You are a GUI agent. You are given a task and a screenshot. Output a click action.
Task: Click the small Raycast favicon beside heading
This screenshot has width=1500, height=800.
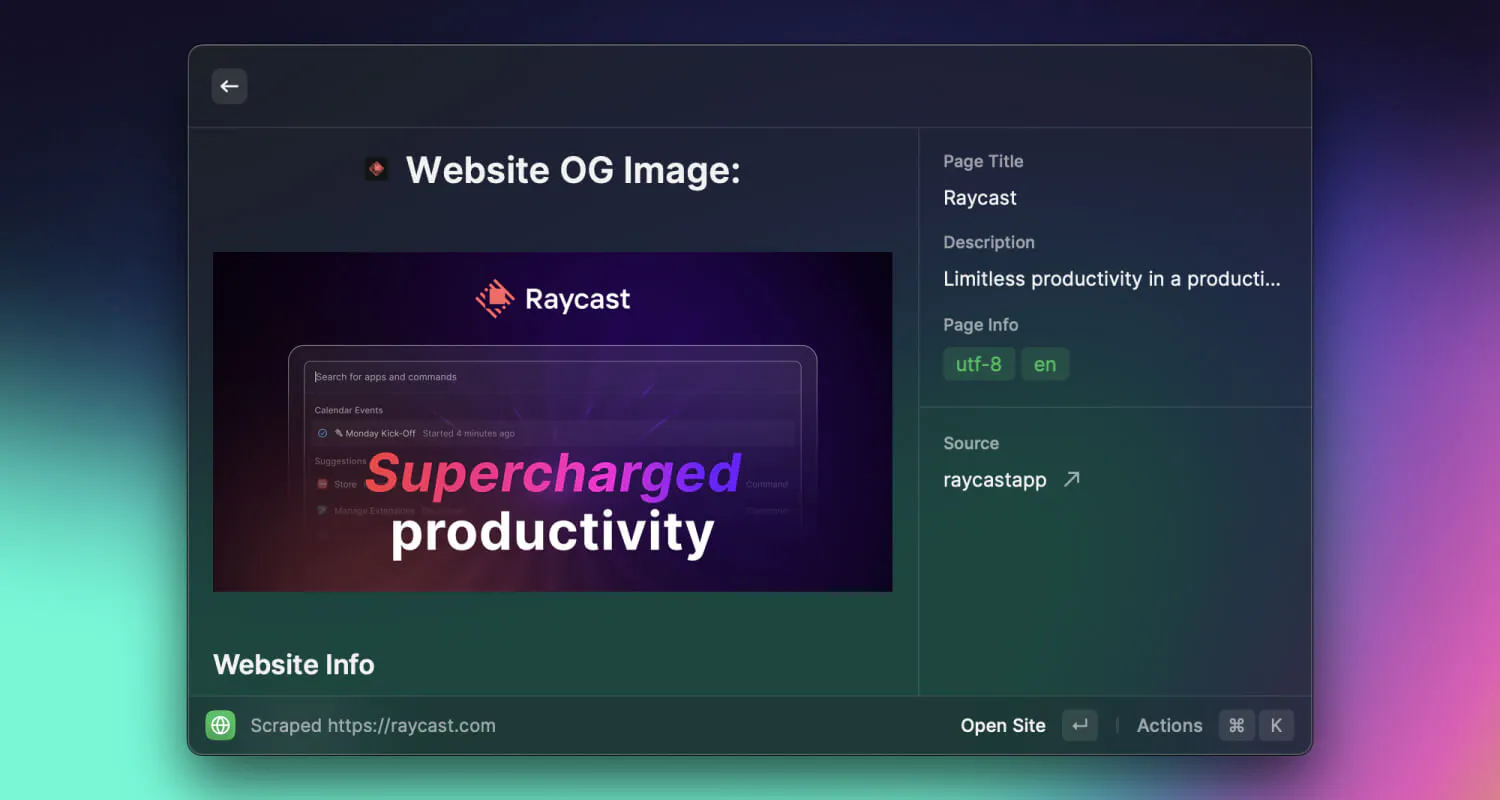coord(376,169)
